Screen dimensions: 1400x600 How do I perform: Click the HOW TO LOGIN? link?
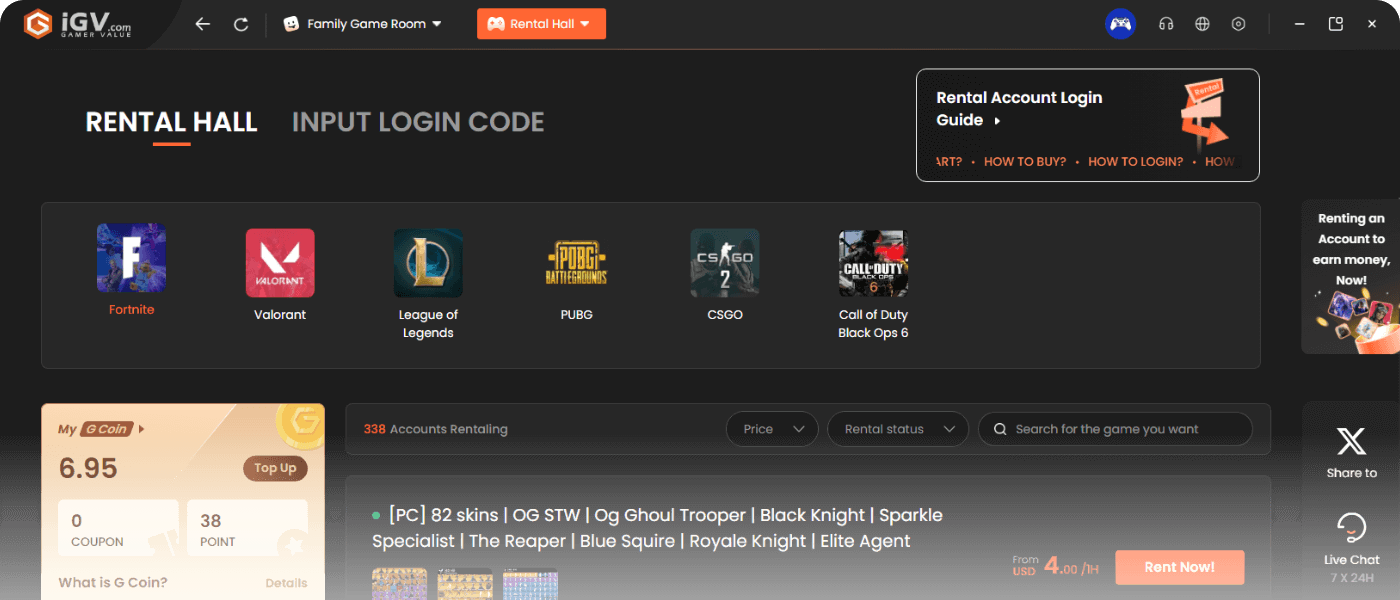click(x=1135, y=161)
